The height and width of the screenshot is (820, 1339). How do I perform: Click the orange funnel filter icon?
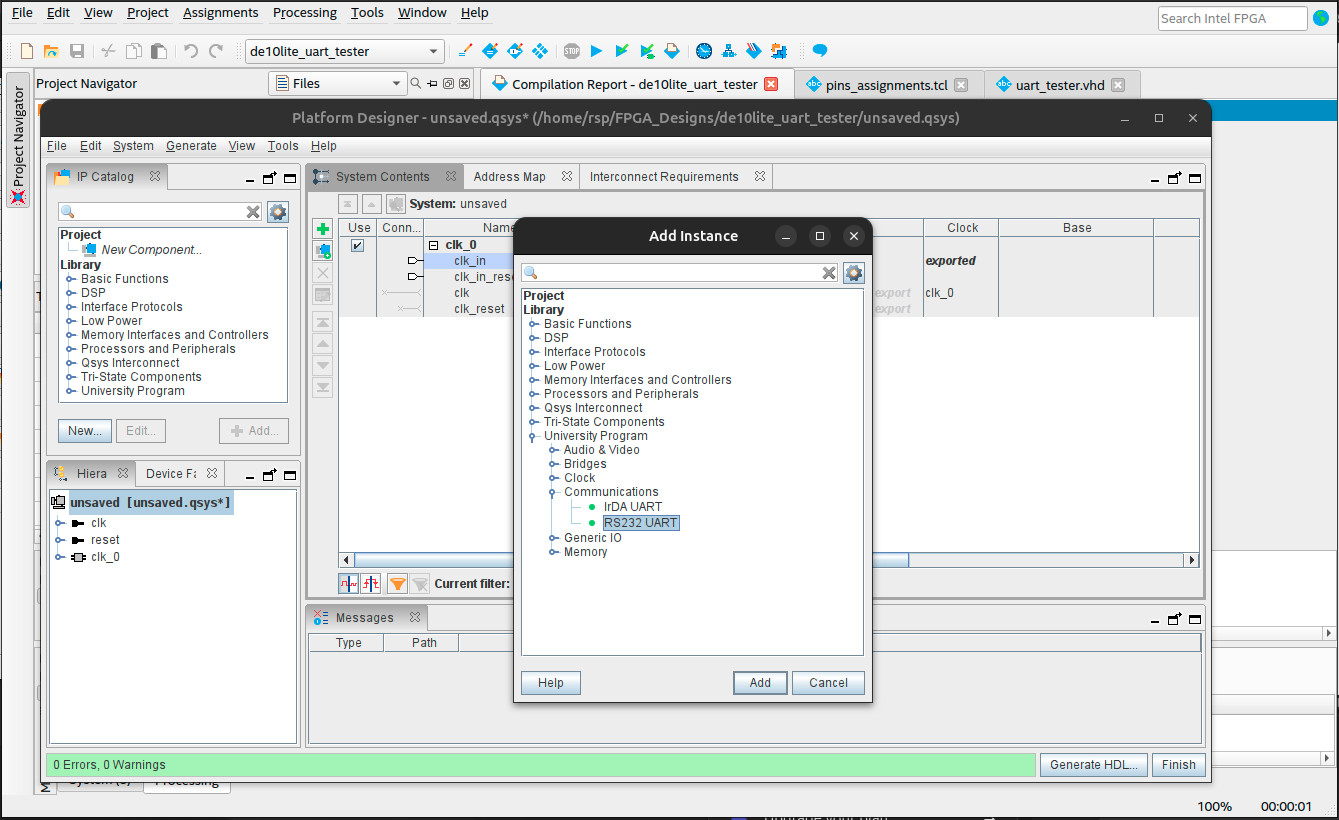[x=397, y=584]
